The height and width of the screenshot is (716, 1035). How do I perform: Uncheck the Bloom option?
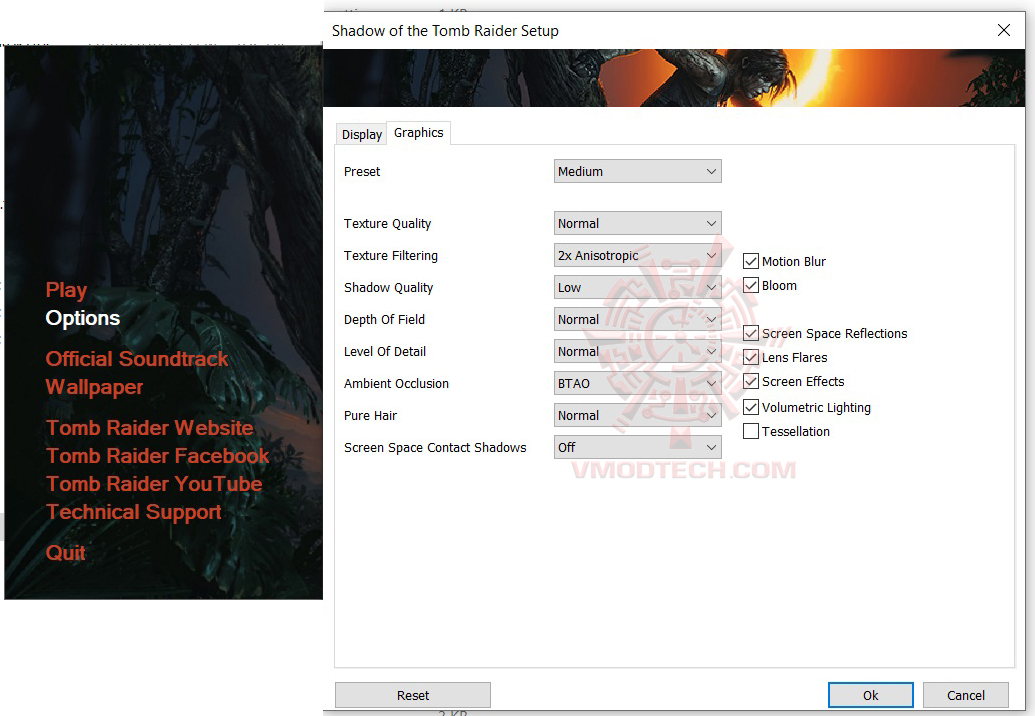point(751,286)
